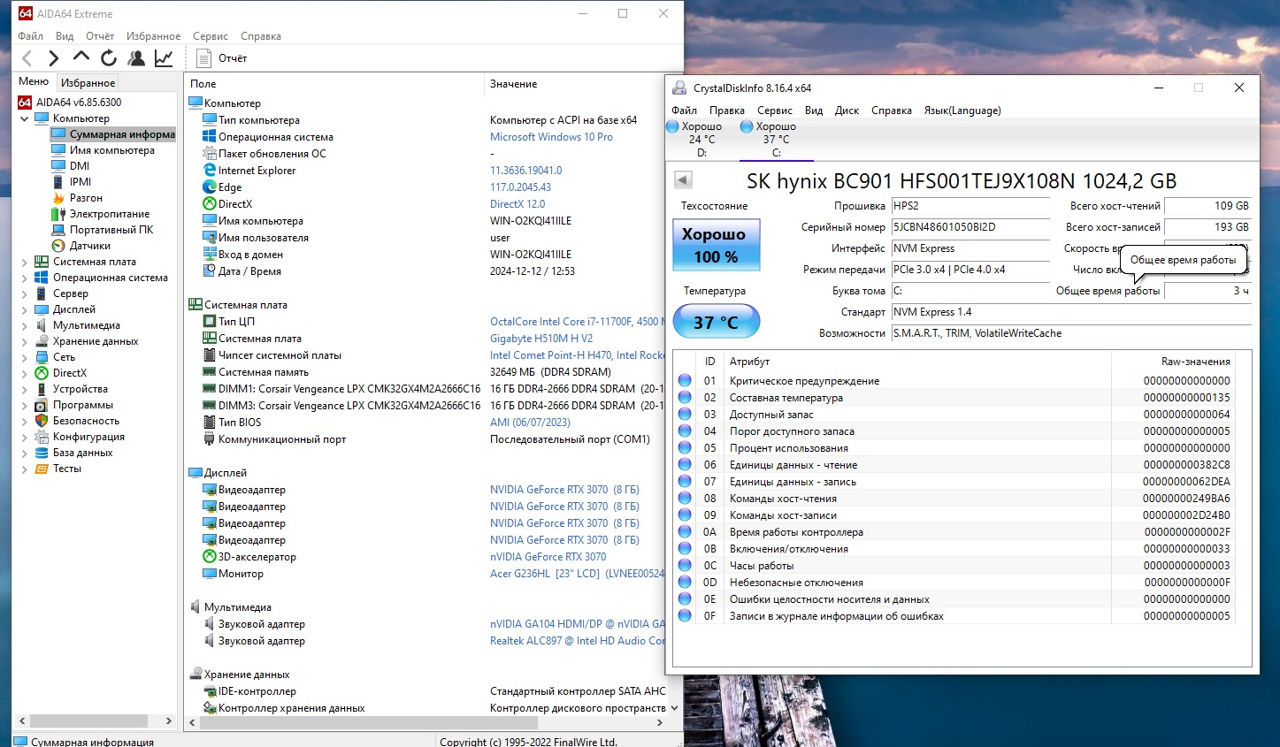The width and height of the screenshot is (1280, 747).
Task: Open the AIDA64 Избранное menu
Action: pyautogui.click(x=153, y=36)
